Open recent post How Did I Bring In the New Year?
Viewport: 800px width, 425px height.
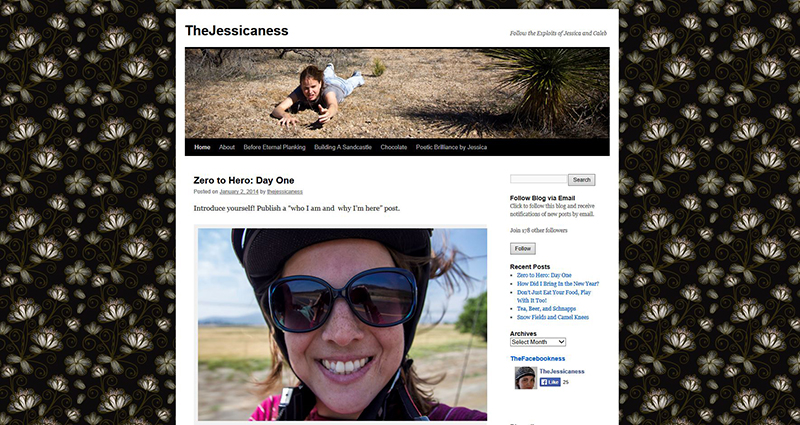(x=558, y=284)
